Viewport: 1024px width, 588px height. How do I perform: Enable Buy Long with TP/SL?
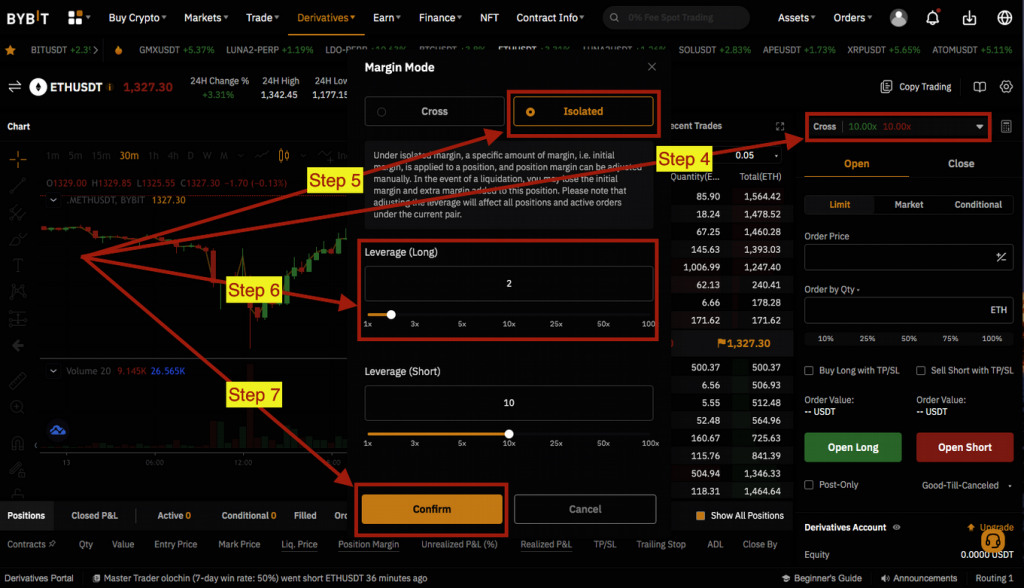pos(808,369)
